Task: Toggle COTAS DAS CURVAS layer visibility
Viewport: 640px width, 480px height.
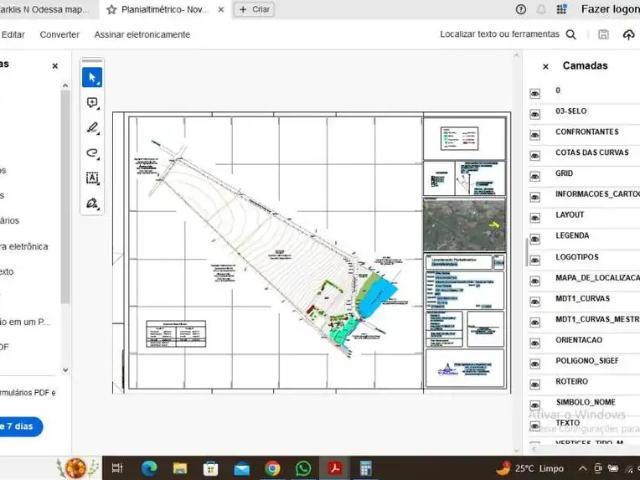Action: (535, 156)
